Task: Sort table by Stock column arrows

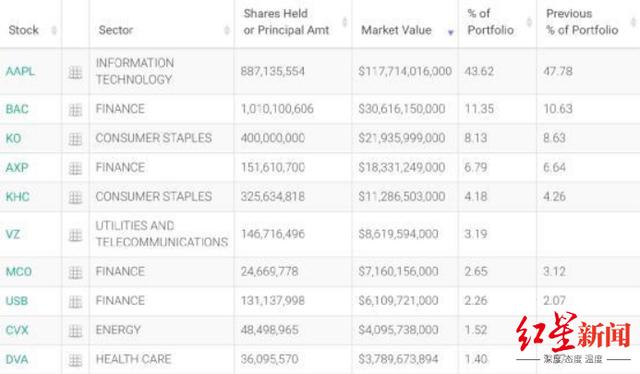Action: 53,30
